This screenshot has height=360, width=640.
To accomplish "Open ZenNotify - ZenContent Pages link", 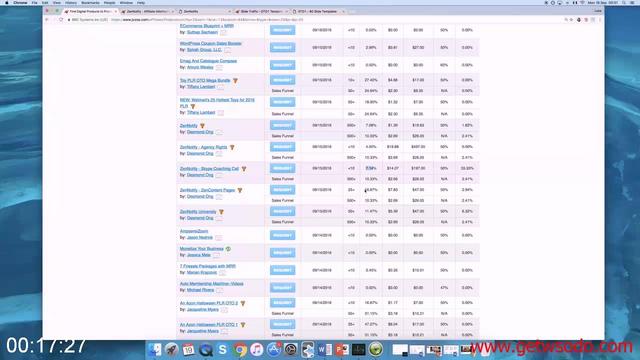I will [207, 190].
